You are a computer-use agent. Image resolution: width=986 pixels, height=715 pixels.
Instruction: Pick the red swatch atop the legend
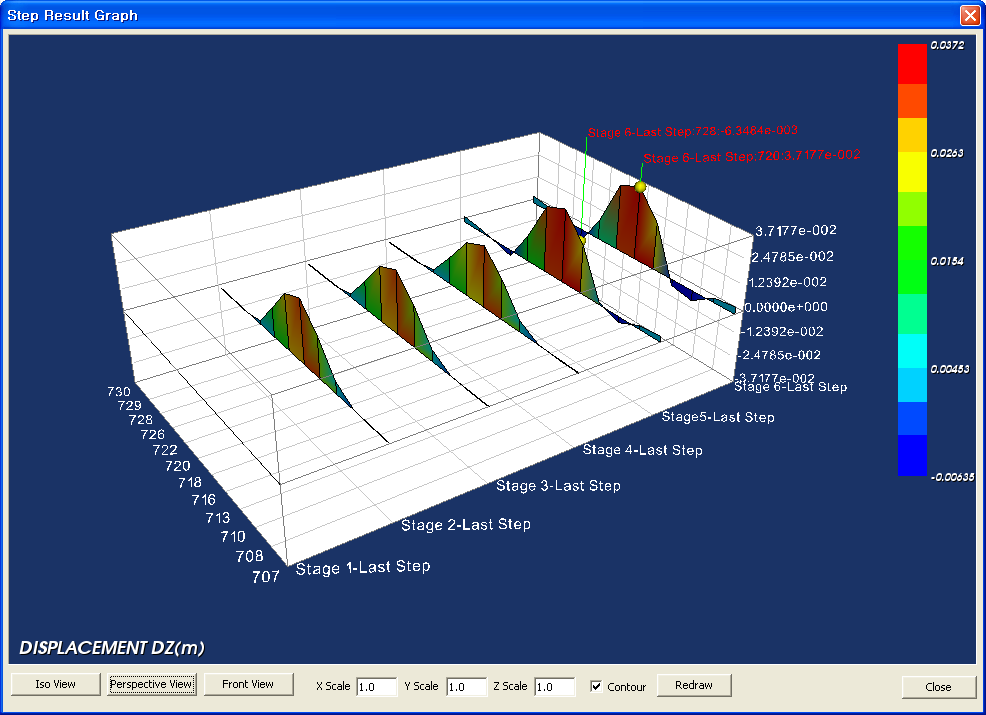click(x=912, y=63)
